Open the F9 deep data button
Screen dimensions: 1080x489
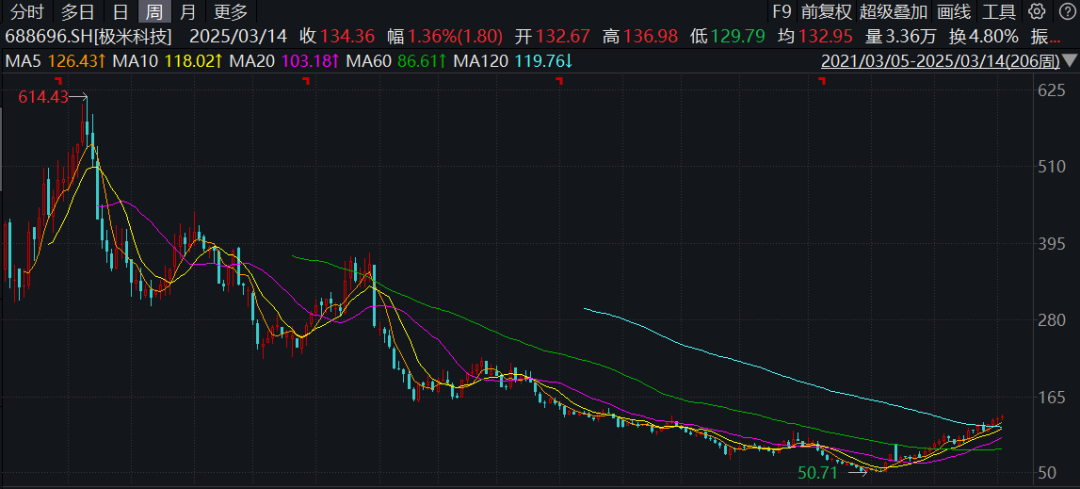point(782,12)
